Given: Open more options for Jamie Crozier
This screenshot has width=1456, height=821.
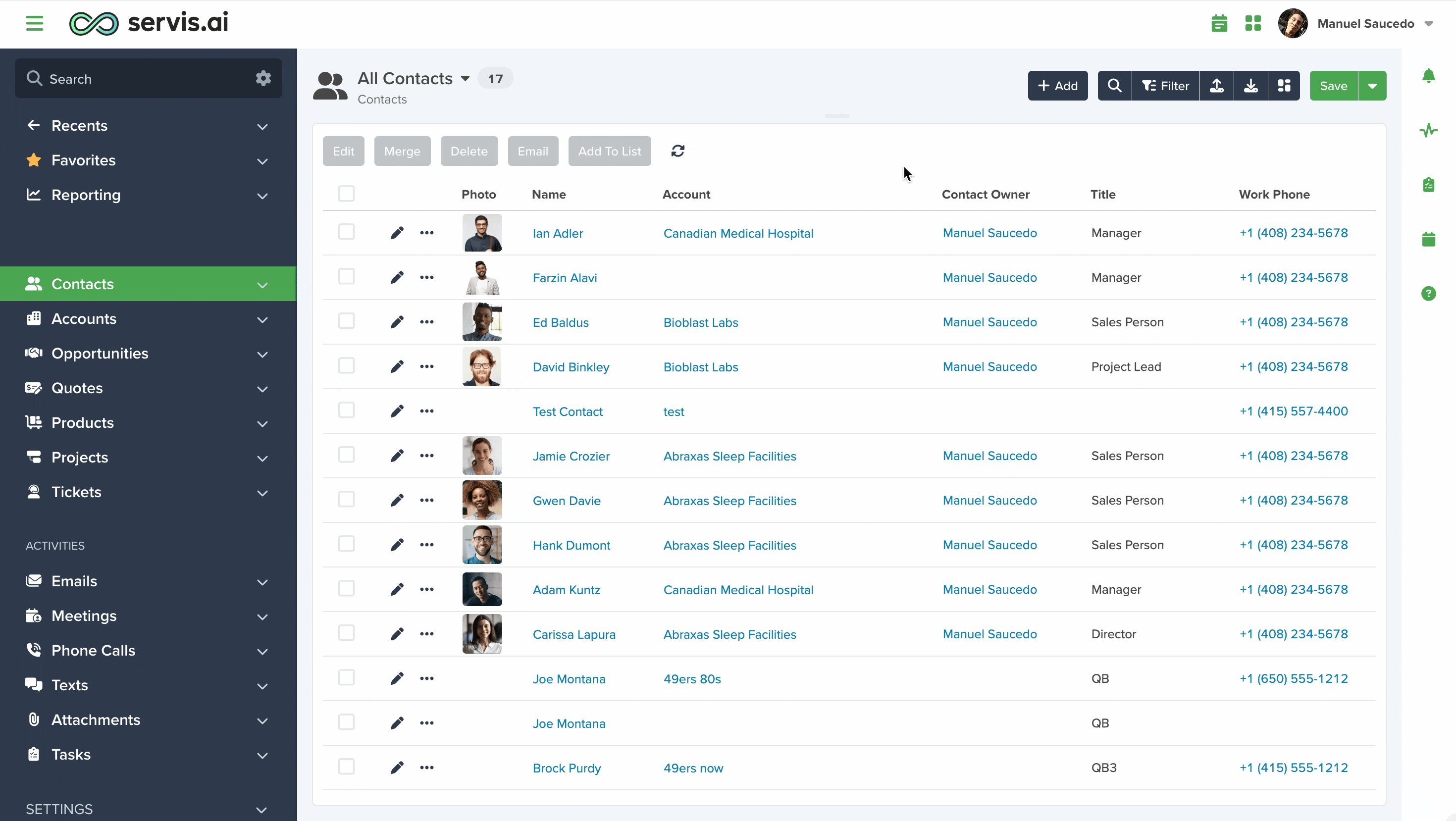Looking at the screenshot, I should point(427,456).
